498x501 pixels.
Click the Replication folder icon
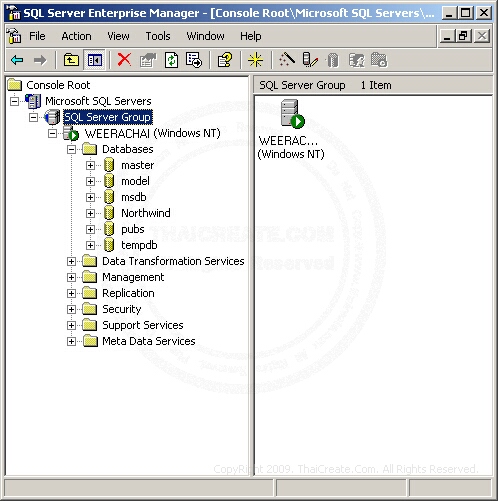[90, 293]
